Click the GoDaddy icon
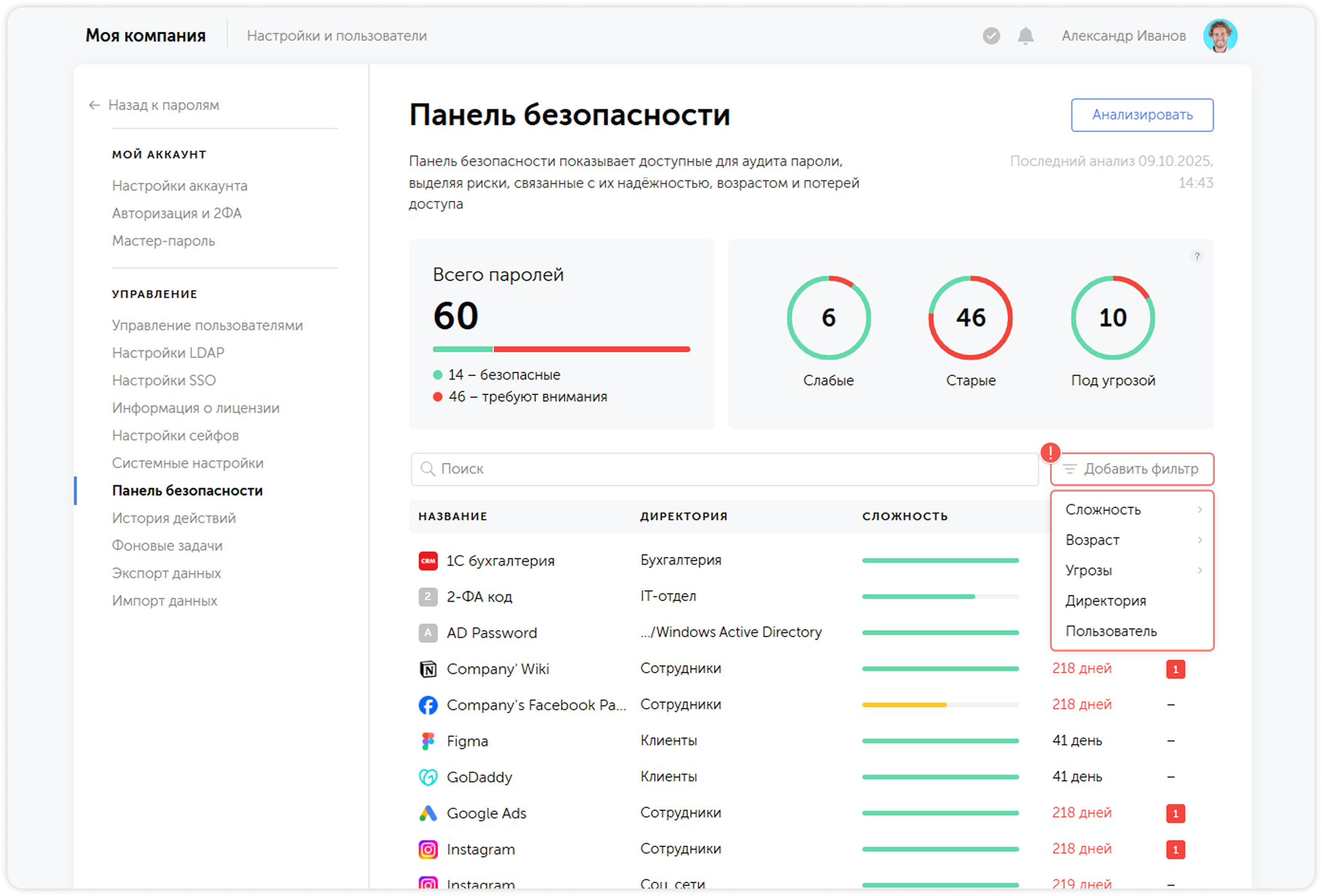The image size is (1322, 896). coord(428,777)
